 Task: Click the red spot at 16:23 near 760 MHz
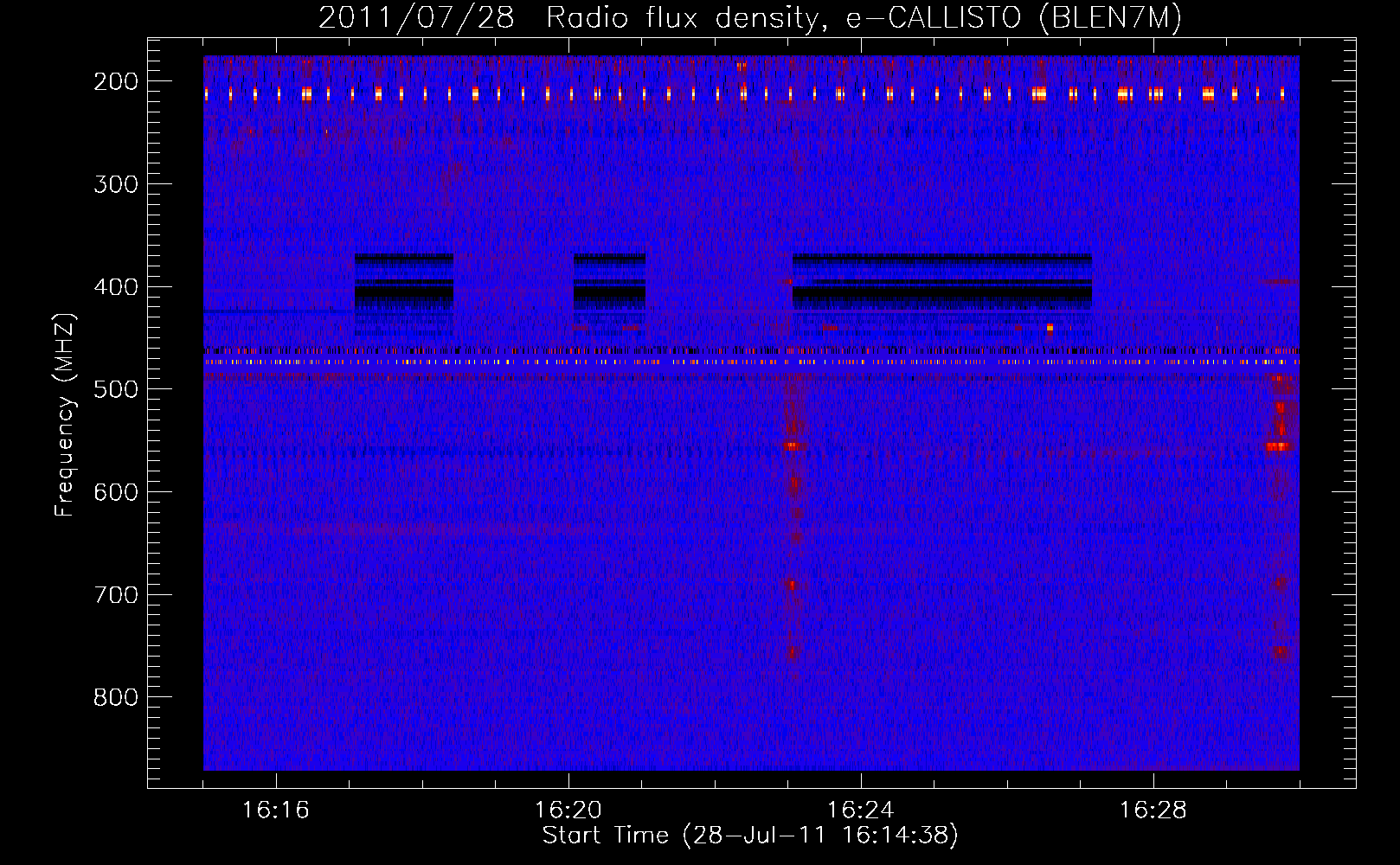(793, 653)
